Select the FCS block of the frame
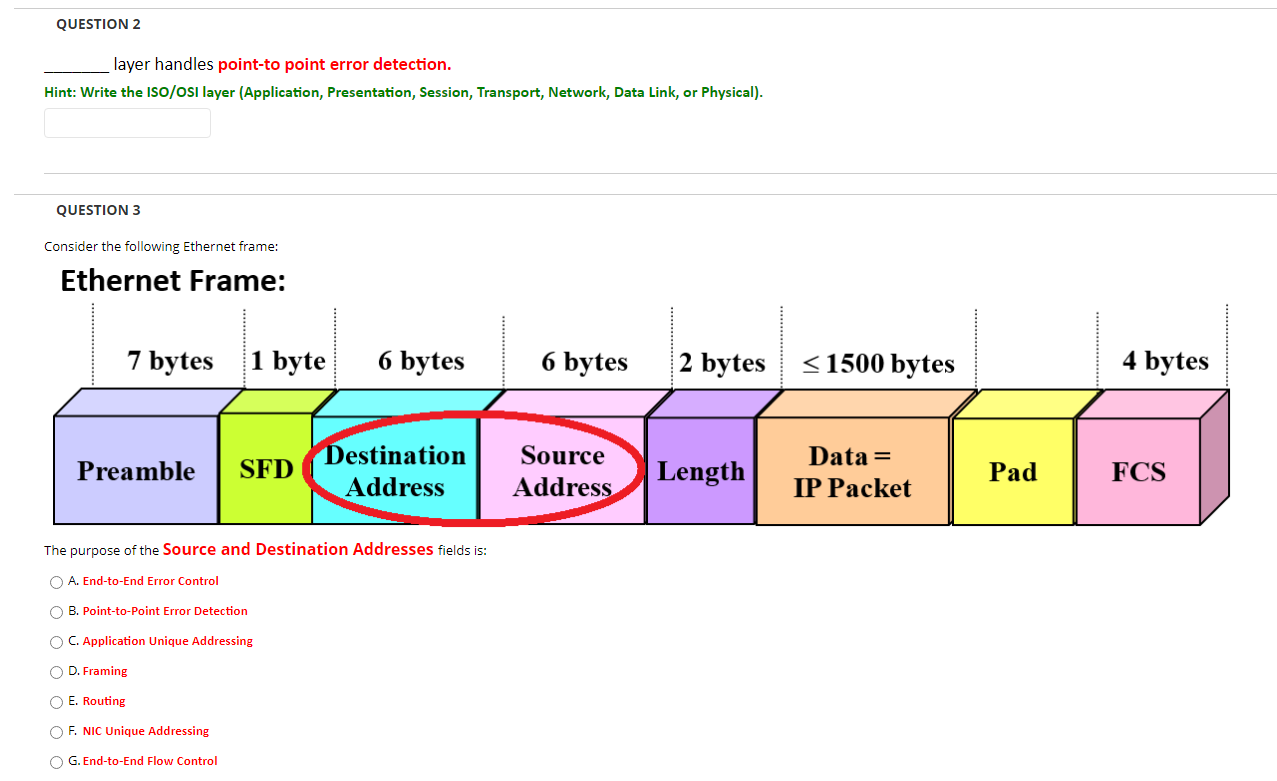This screenshot has width=1277, height=781. coord(1140,471)
